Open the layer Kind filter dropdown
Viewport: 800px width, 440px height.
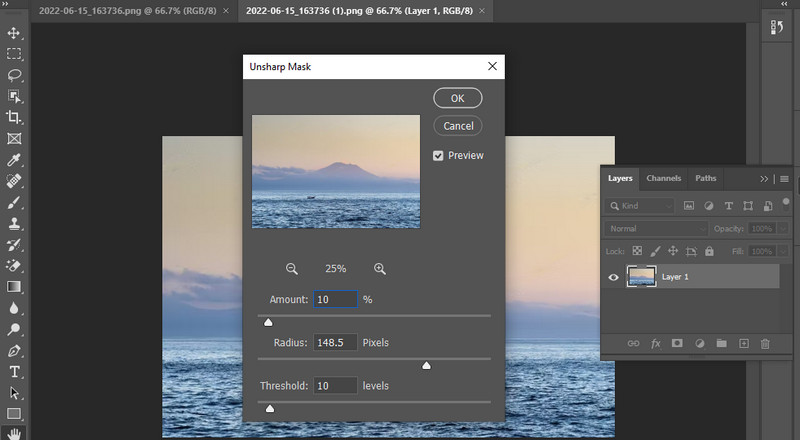pyautogui.click(x=640, y=206)
